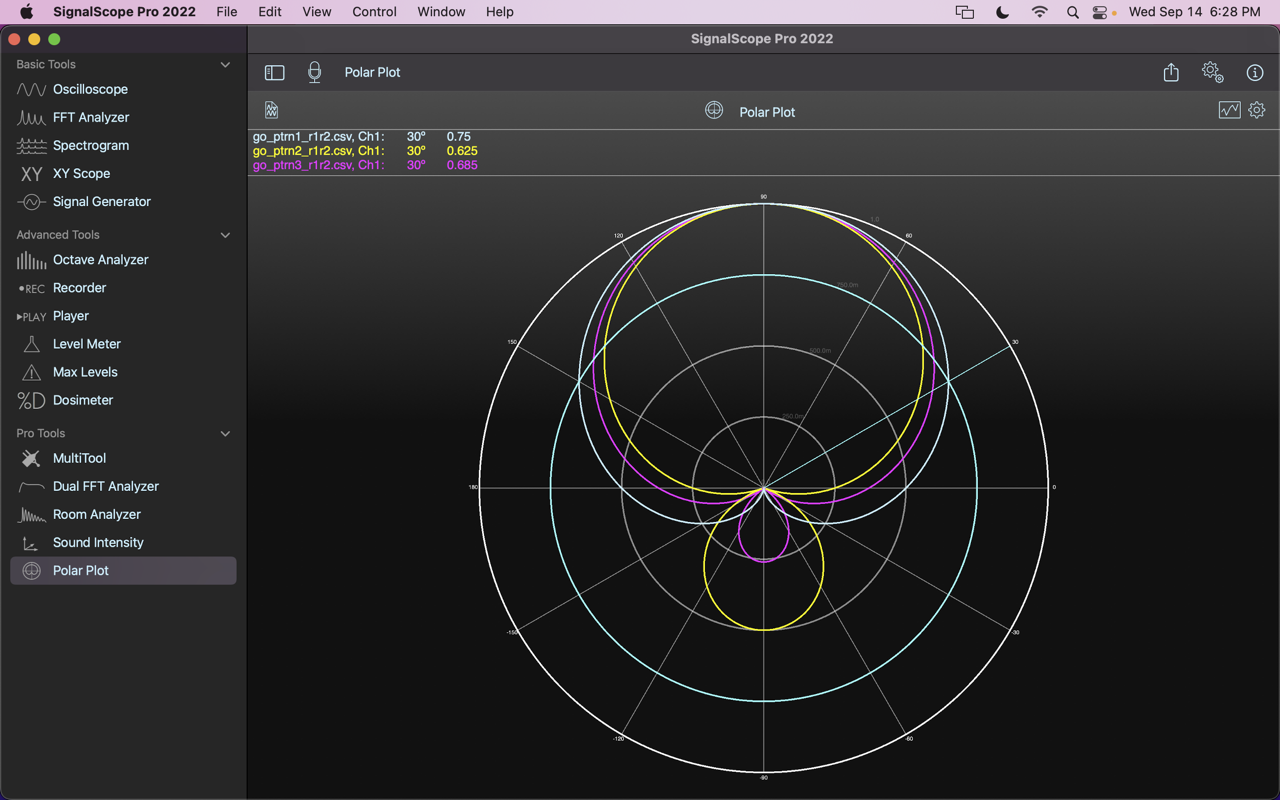Select the Octave Analyzer icon
The image size is (1280, 800).
pos(31,259)
